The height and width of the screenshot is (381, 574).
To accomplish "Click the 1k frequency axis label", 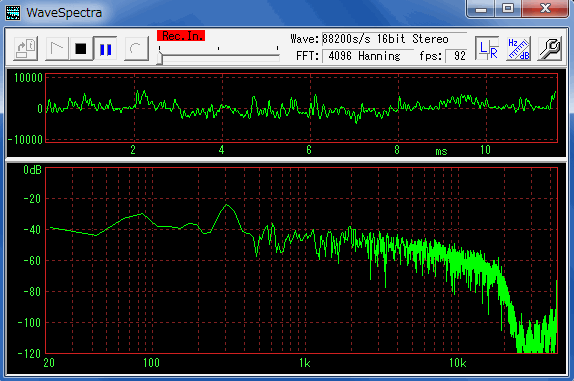I will 305,363.
